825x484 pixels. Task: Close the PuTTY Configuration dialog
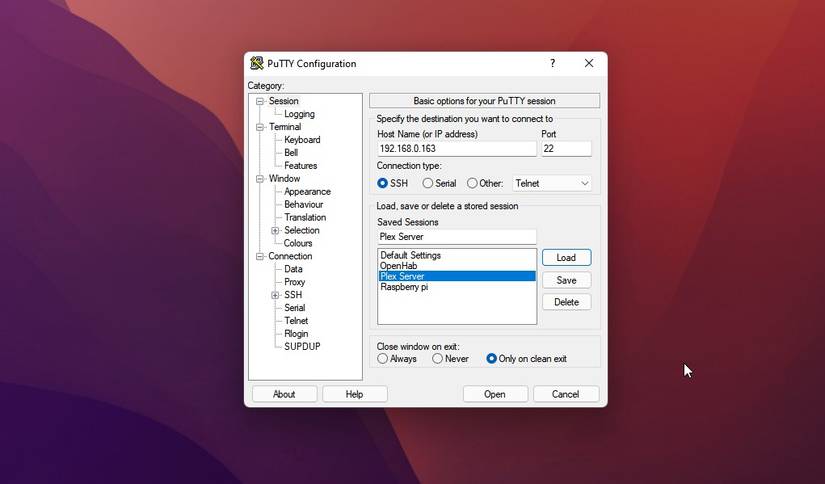click(x=589, y=63)
